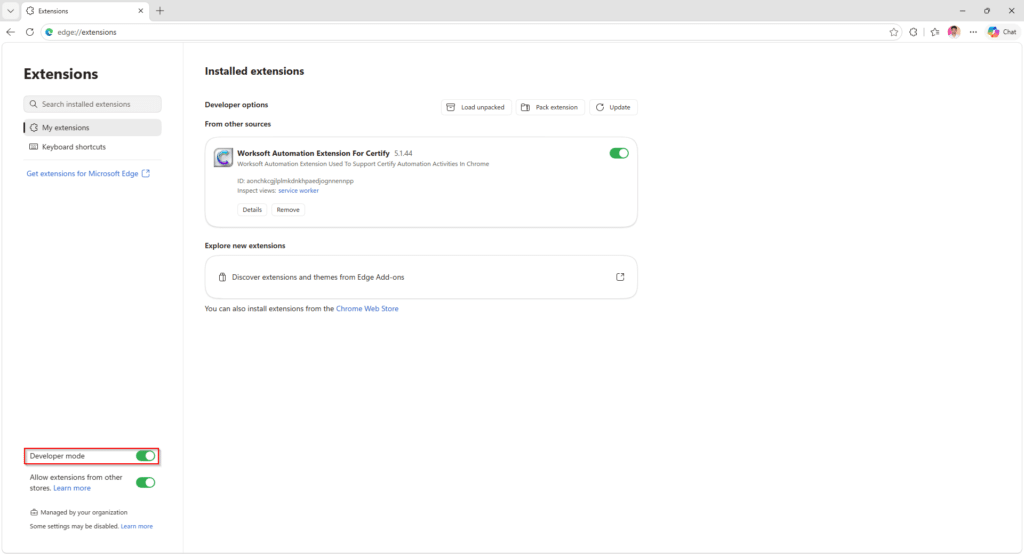The height and width of the screenshot is (554, 1024).
Task: Toggle Developer mode off
Action: pyautogui.click(x=146, y=456)
